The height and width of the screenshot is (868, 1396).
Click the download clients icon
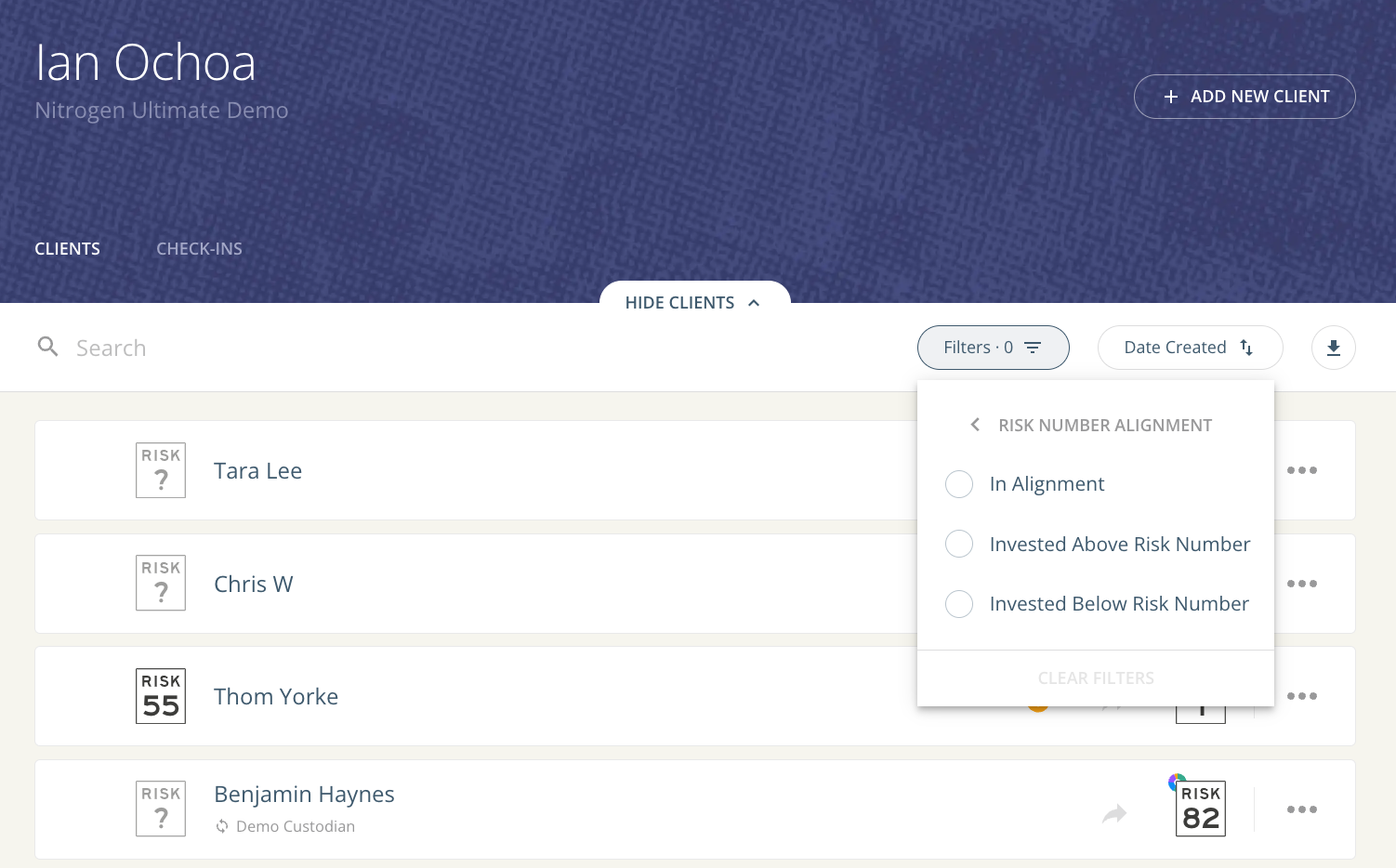[x=1333, y=348]
